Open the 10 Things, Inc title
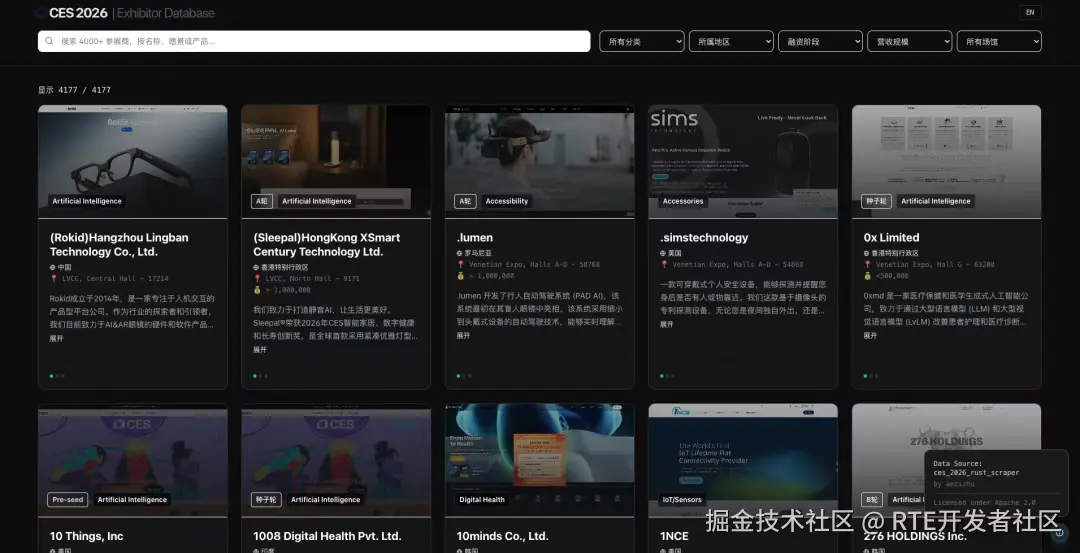This screenshot has height=553, width=1080. click(86, 536)
